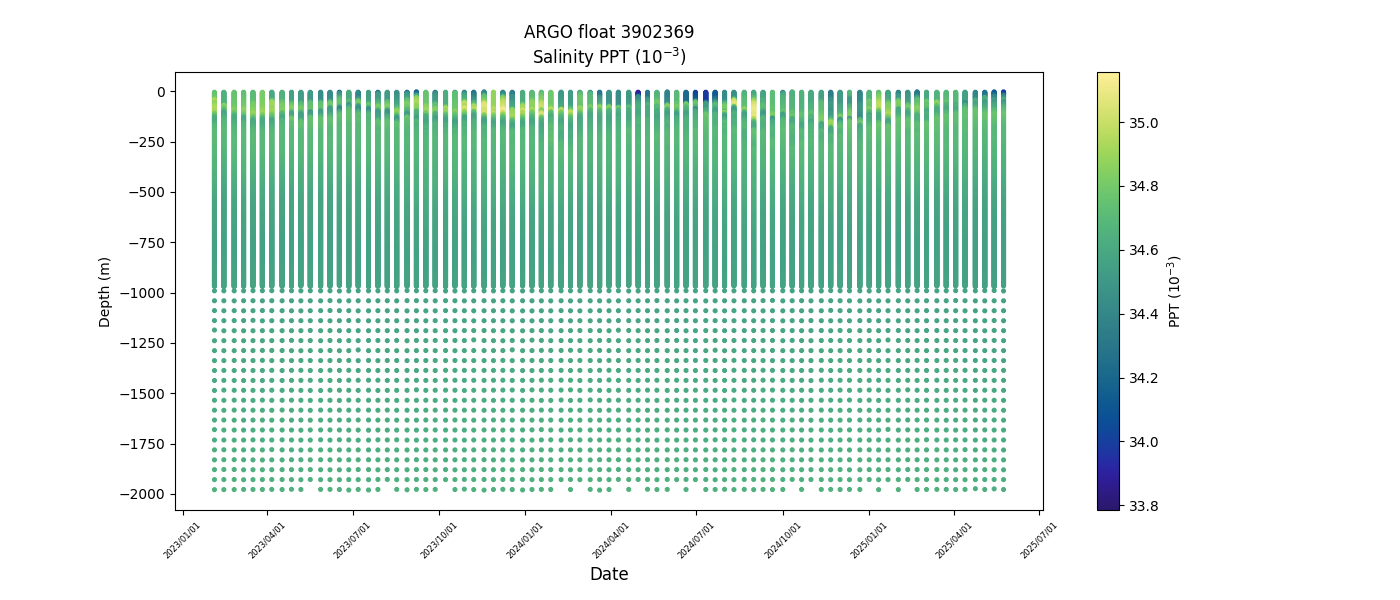Click the −1750 depth tick label
The height and width of the screenshot is (600, 1400).
[143, 444]
